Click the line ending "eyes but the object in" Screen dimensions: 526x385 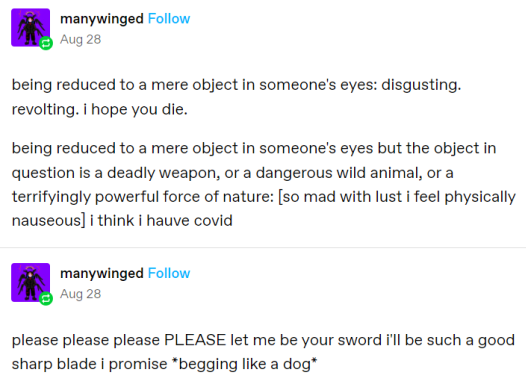coord(254,149)
